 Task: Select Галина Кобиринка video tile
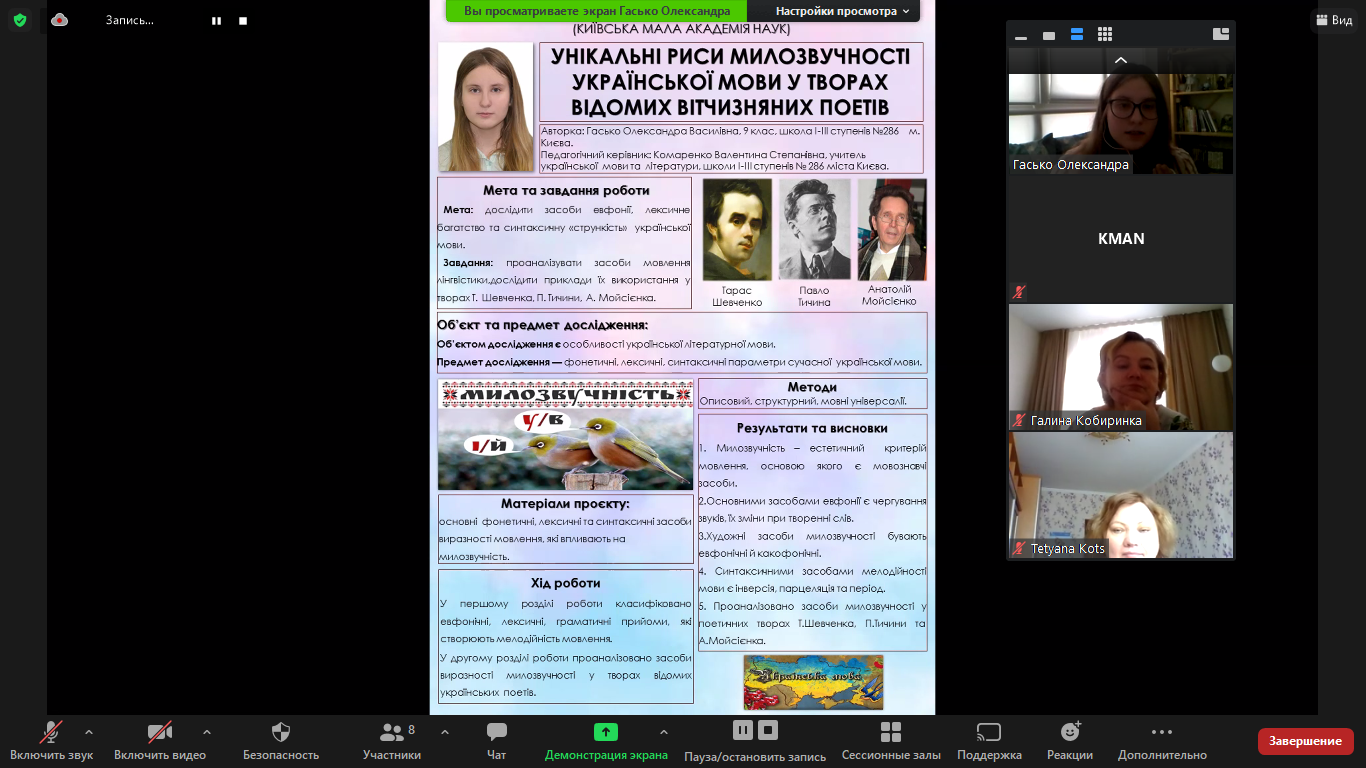pos(1121,367)
